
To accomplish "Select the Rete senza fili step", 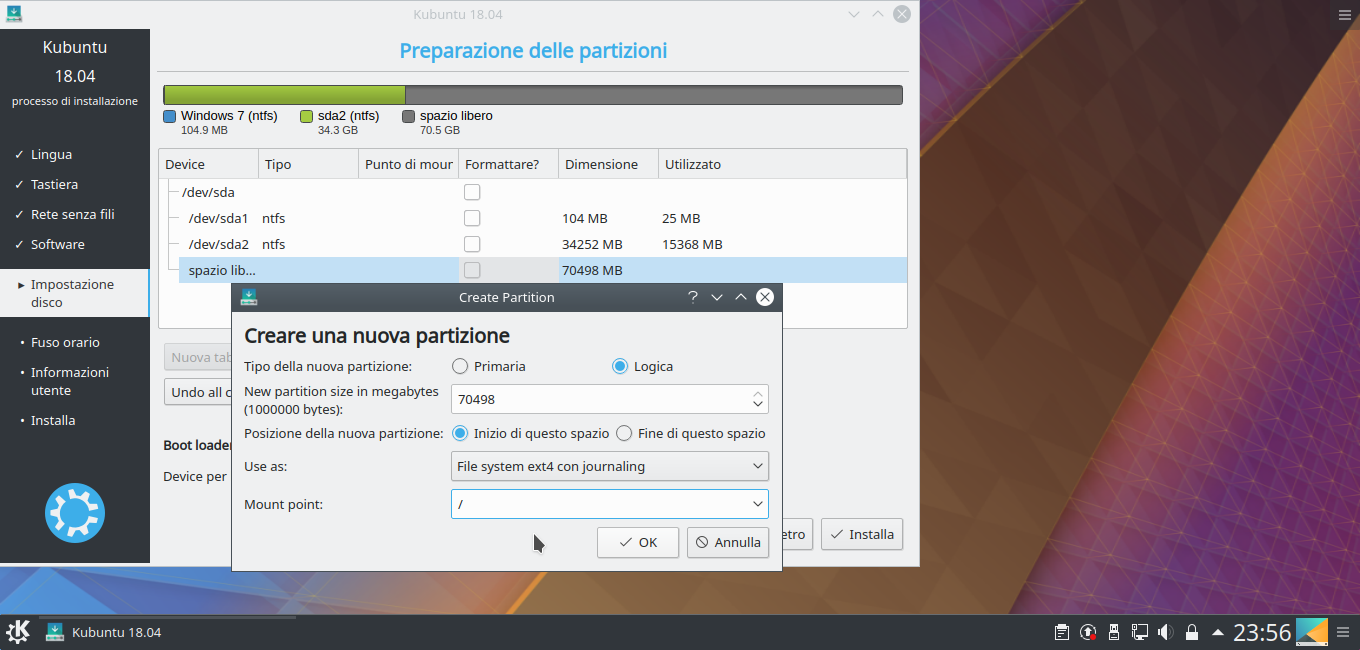I will (72, 214).
